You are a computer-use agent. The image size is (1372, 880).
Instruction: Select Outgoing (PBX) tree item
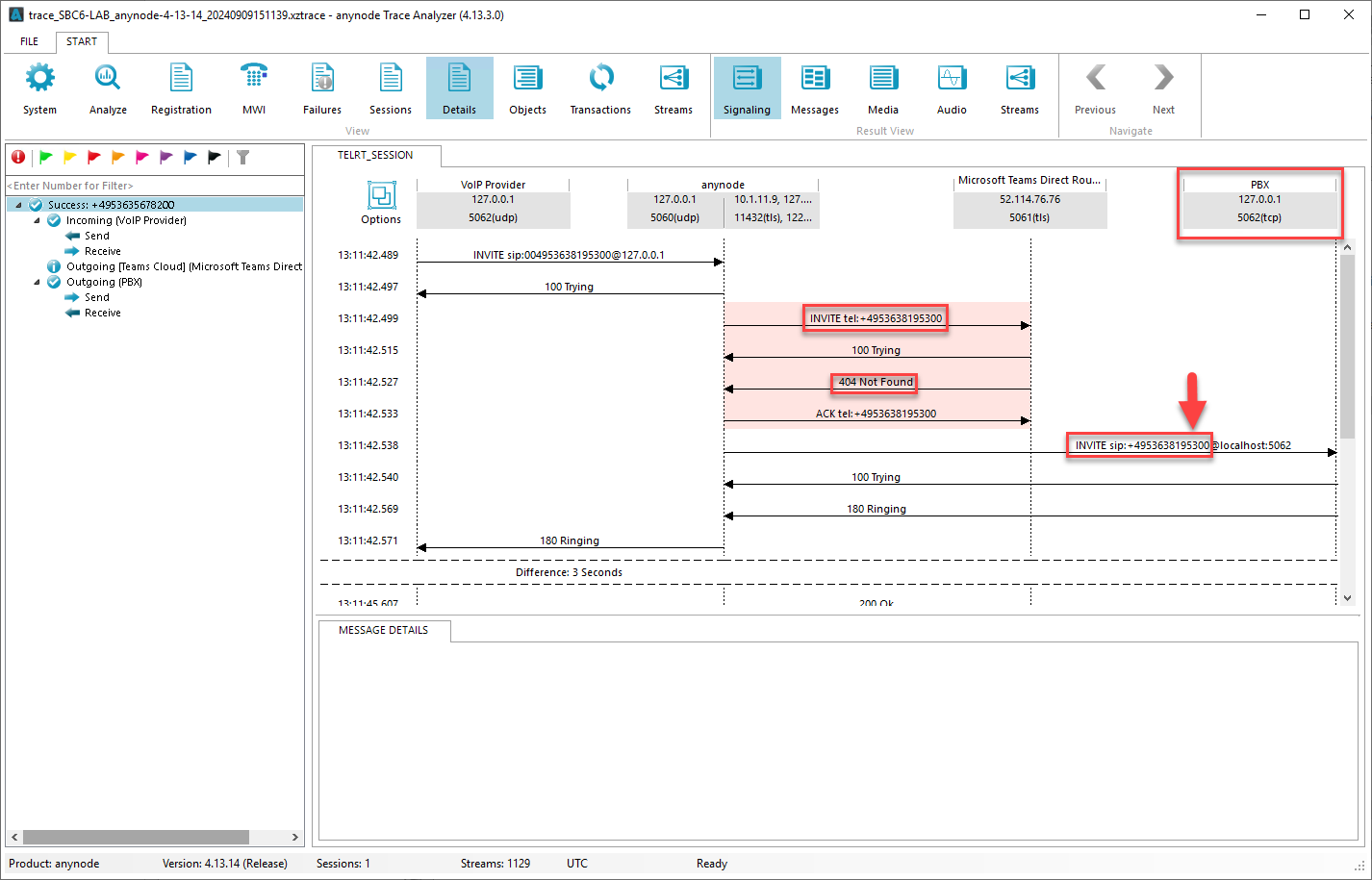(x=104, y=282)
